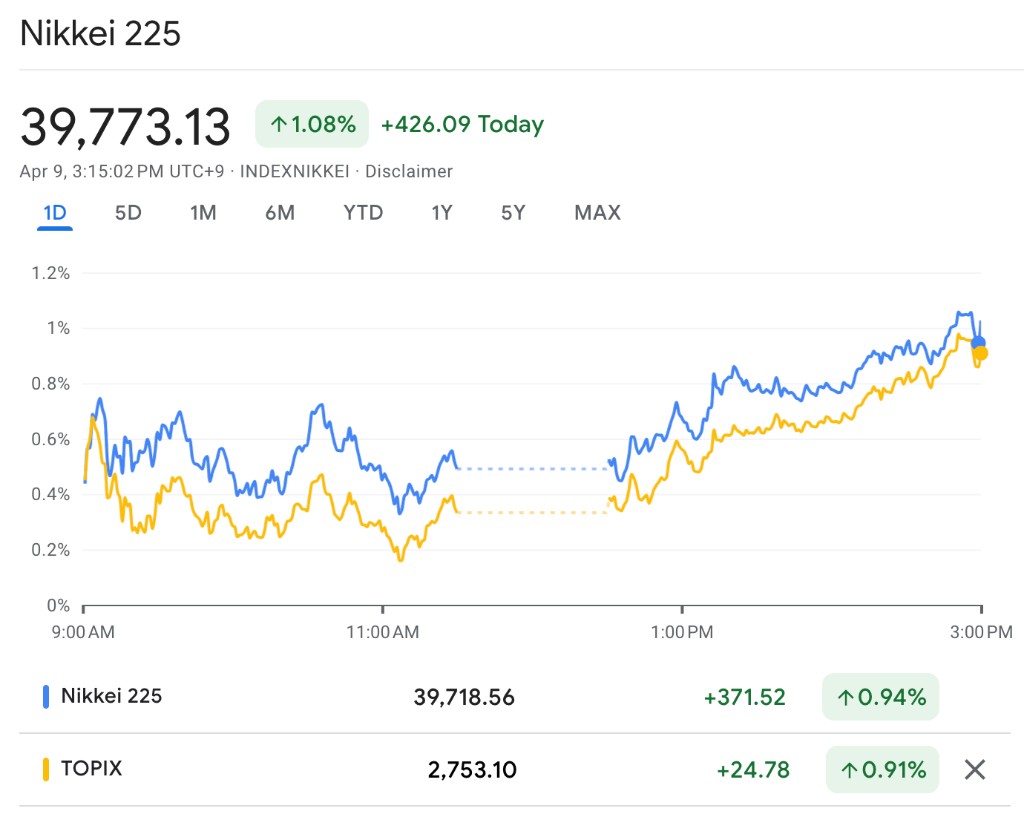Switch to the 1M time range tab
This screenshot has height=823, width=1024.
tap(203, 212)
